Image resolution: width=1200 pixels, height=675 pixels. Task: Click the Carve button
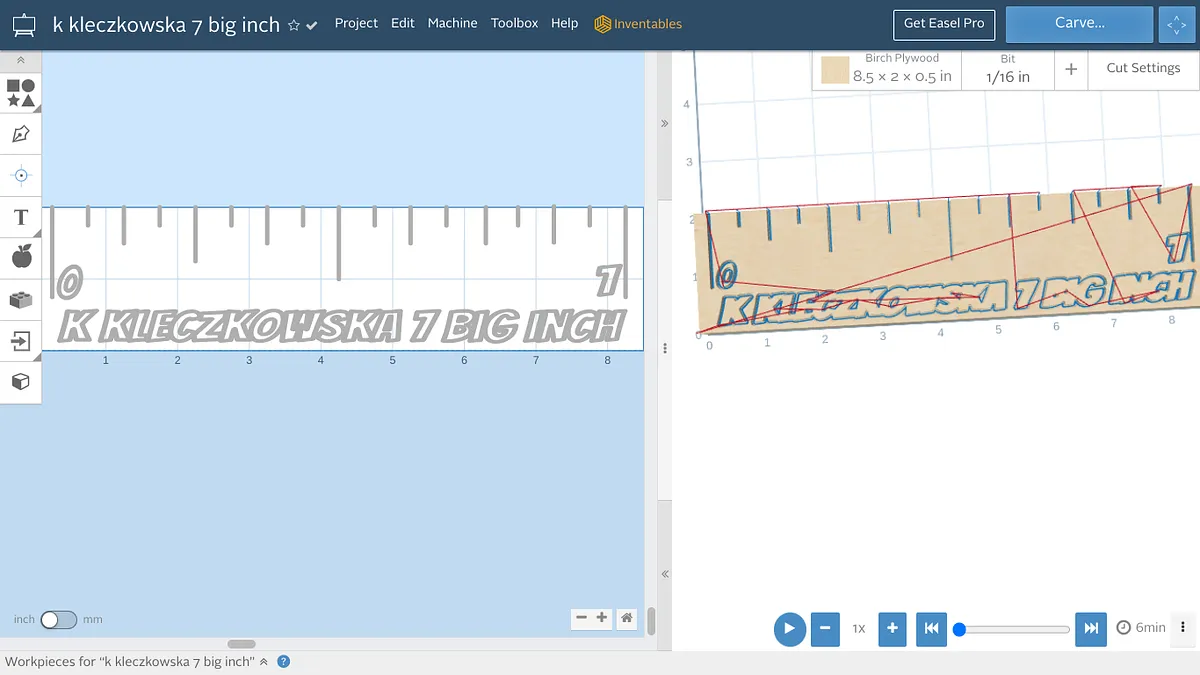(x=1079, y=23)
